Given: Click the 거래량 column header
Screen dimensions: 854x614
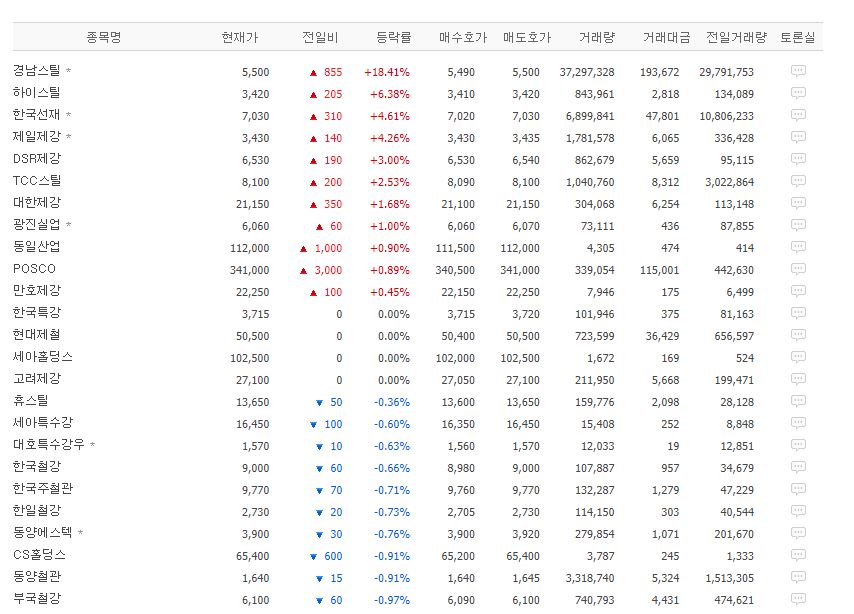Looking at the screenshot, I should point(597,37).
